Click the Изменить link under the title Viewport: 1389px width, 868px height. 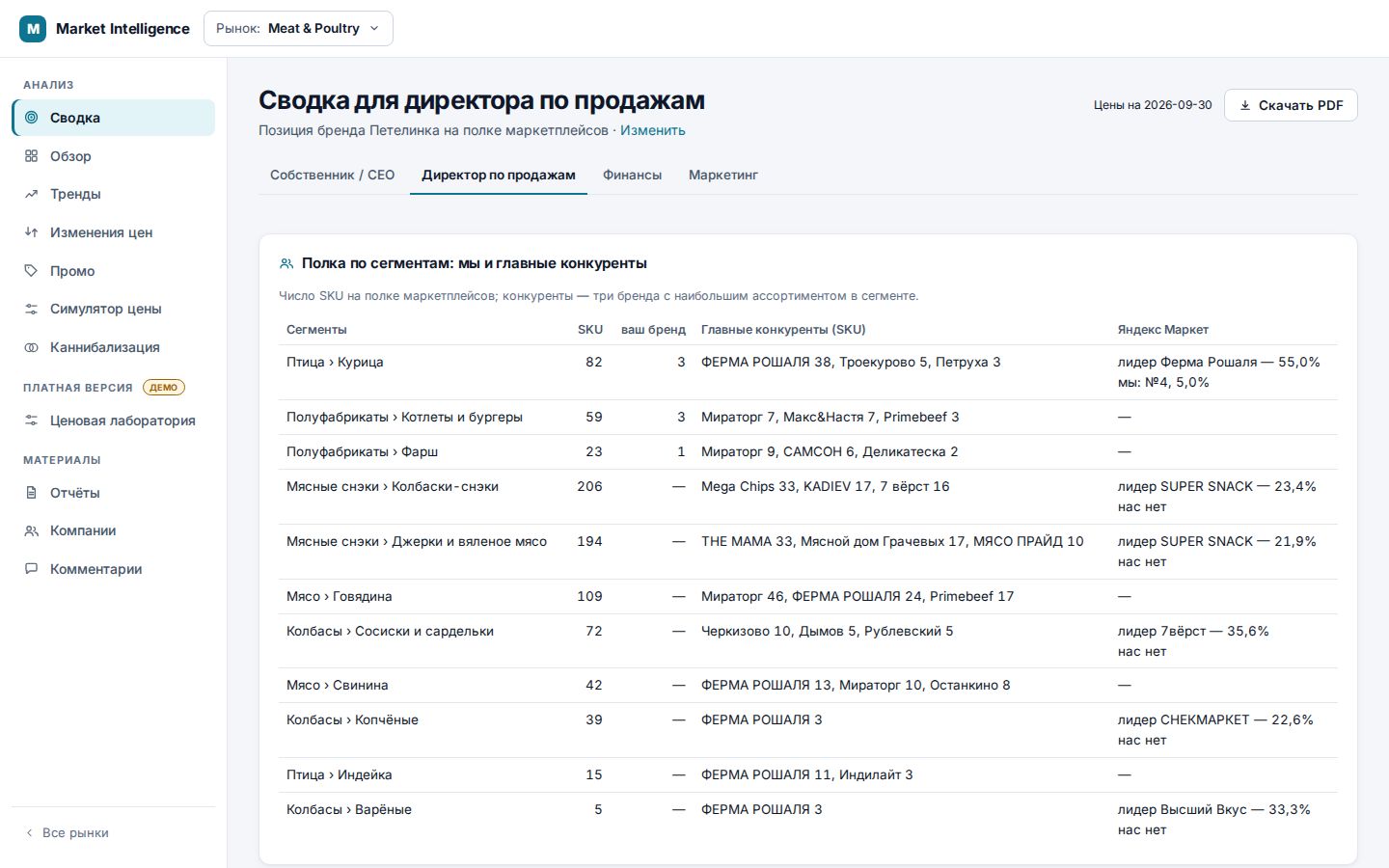(x=653, y=130)
